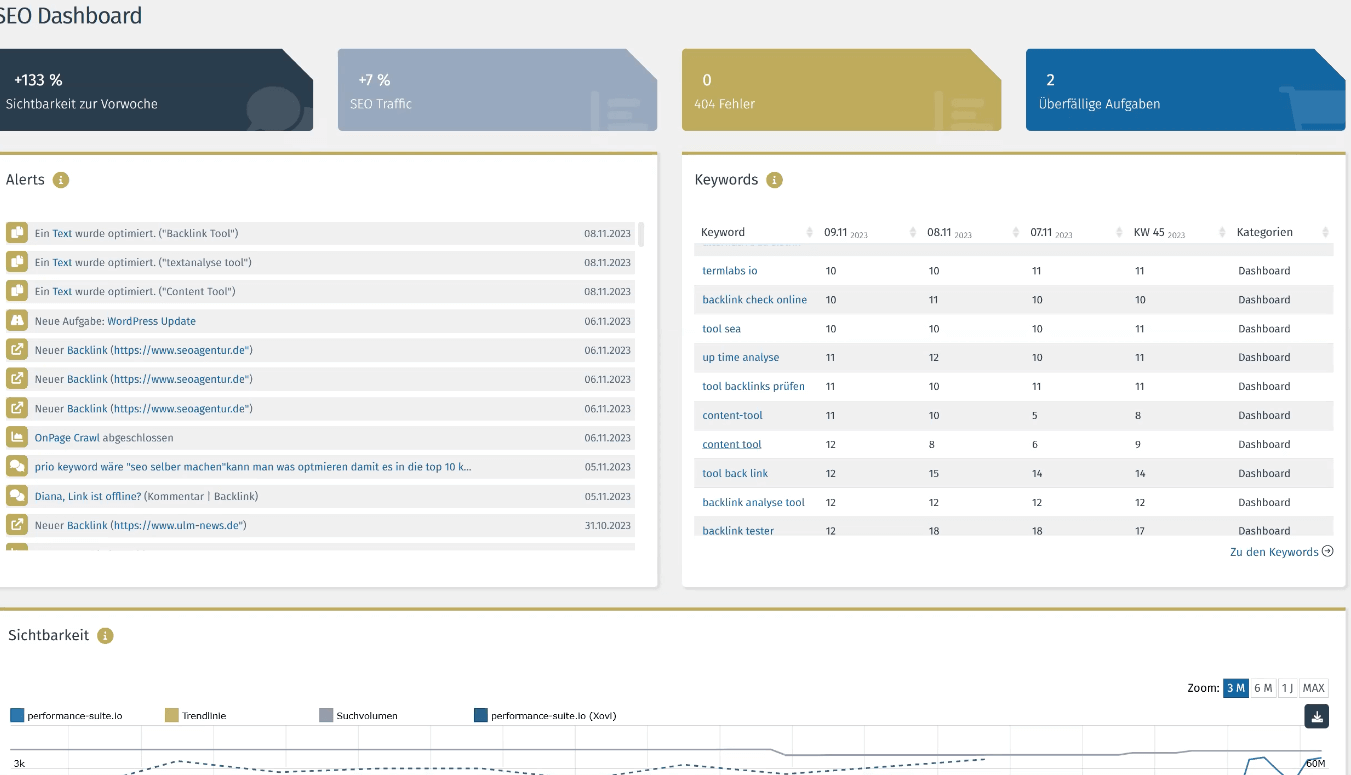Click the Alerts list scrollbar

[641, 235]
